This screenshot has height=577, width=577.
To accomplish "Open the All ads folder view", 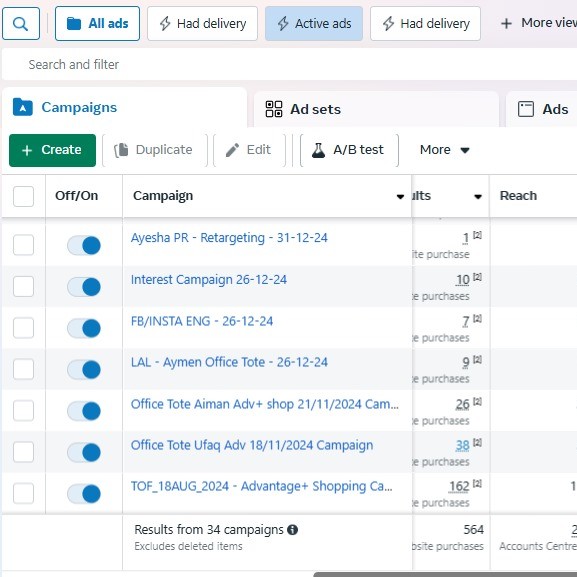I will tap(97, 24).
